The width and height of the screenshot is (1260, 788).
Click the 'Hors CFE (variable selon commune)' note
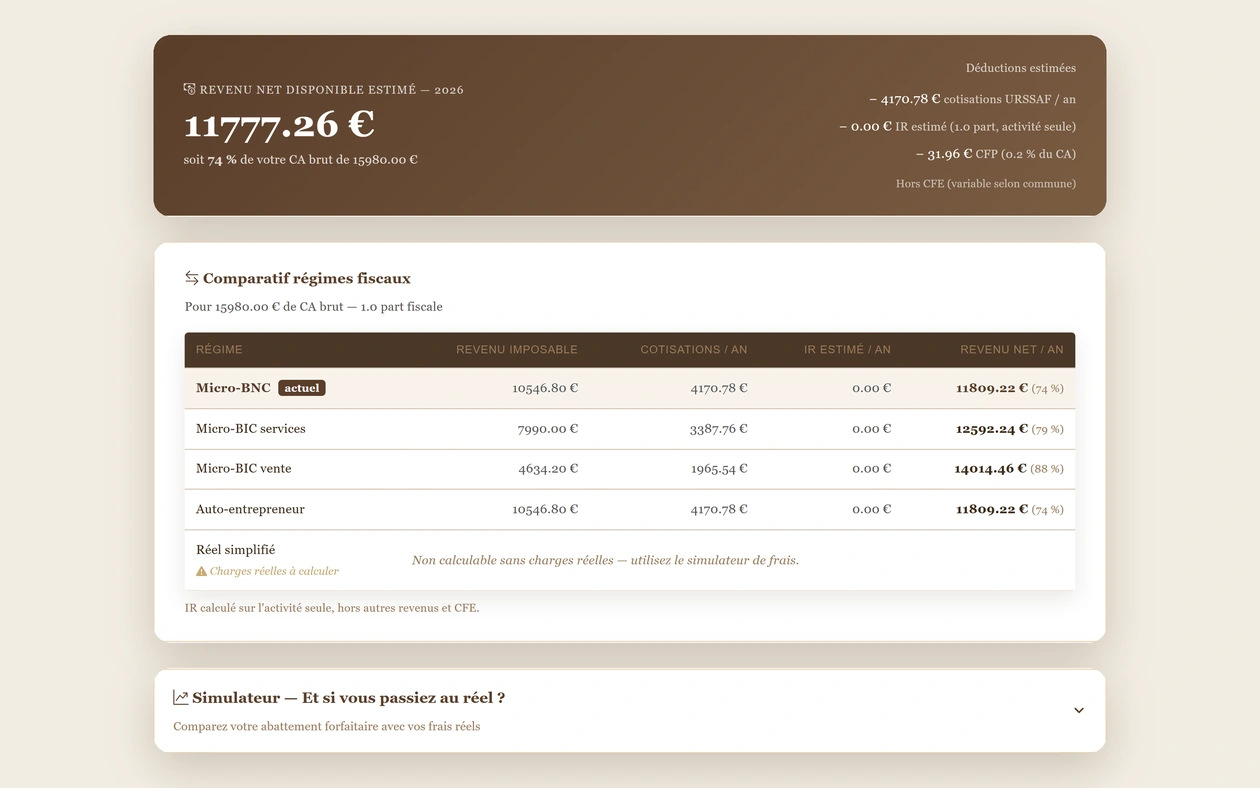coord(986,183)
